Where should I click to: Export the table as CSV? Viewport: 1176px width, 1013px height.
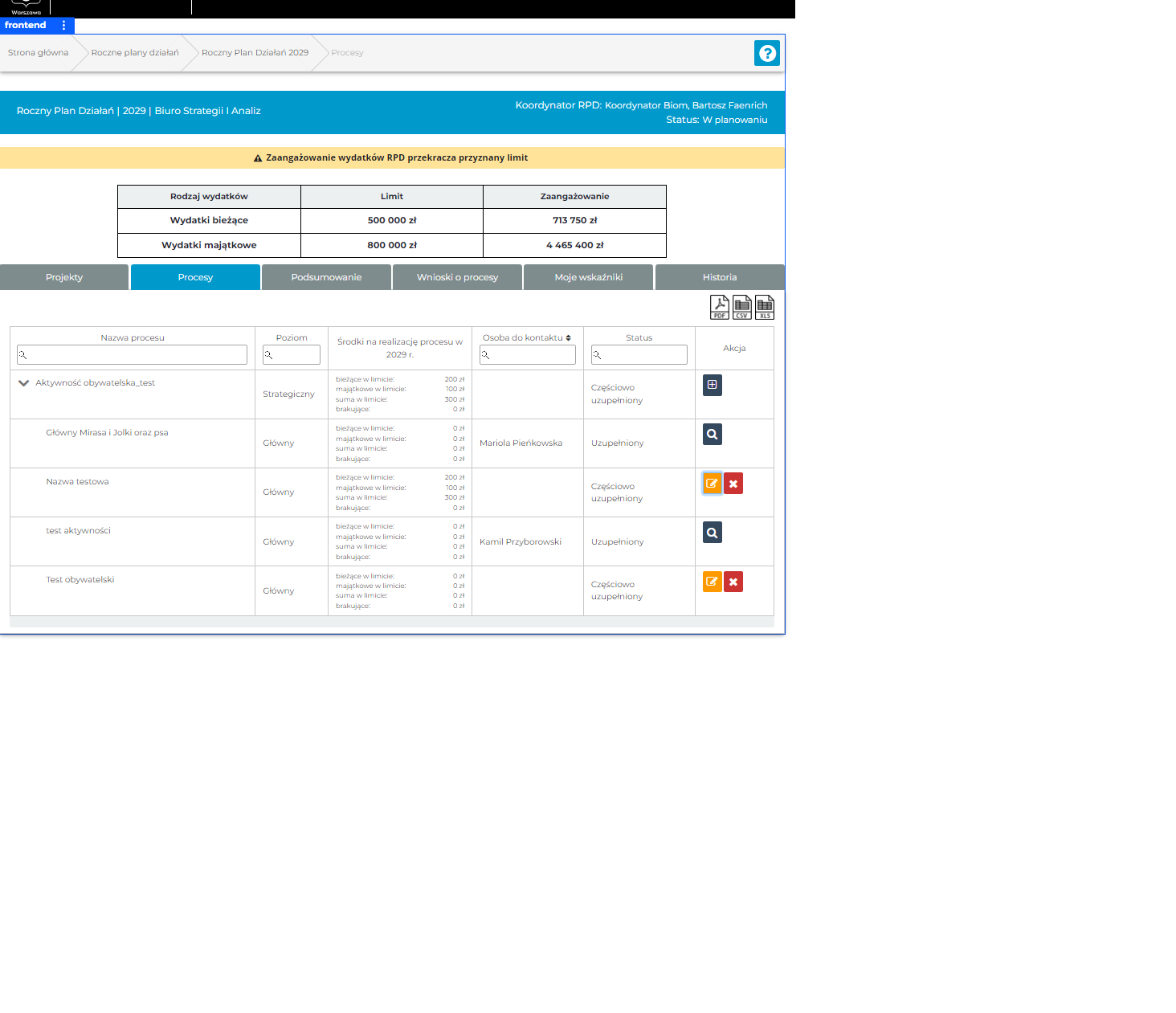tap(742, 307)
